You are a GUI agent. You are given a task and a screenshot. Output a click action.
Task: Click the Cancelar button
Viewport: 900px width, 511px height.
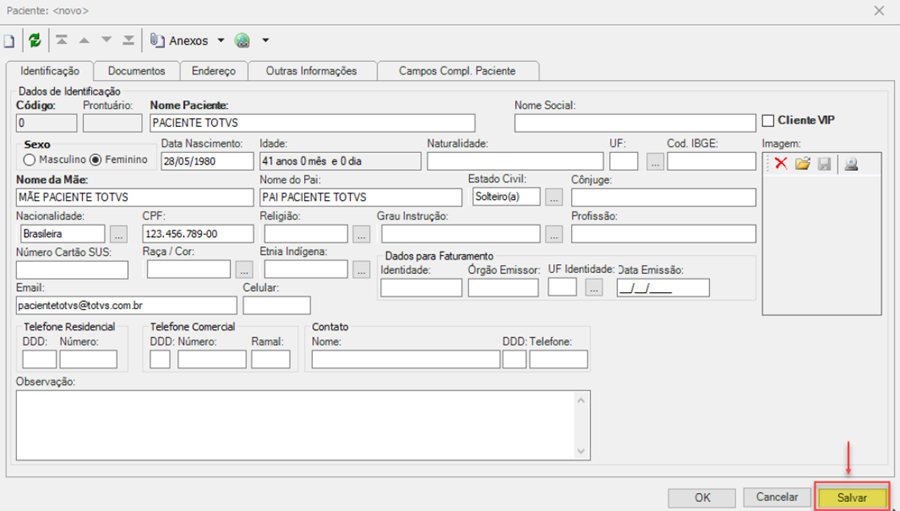pyautogui.click(x=777, y=497)
